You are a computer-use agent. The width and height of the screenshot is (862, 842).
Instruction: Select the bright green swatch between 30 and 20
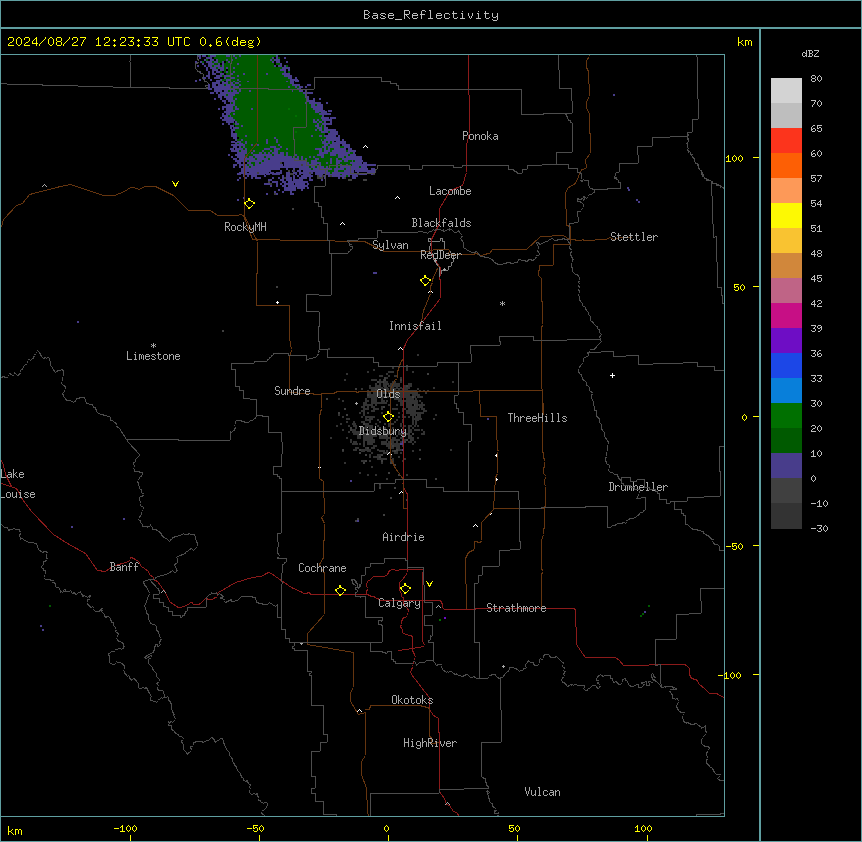[x=786, y=416]
